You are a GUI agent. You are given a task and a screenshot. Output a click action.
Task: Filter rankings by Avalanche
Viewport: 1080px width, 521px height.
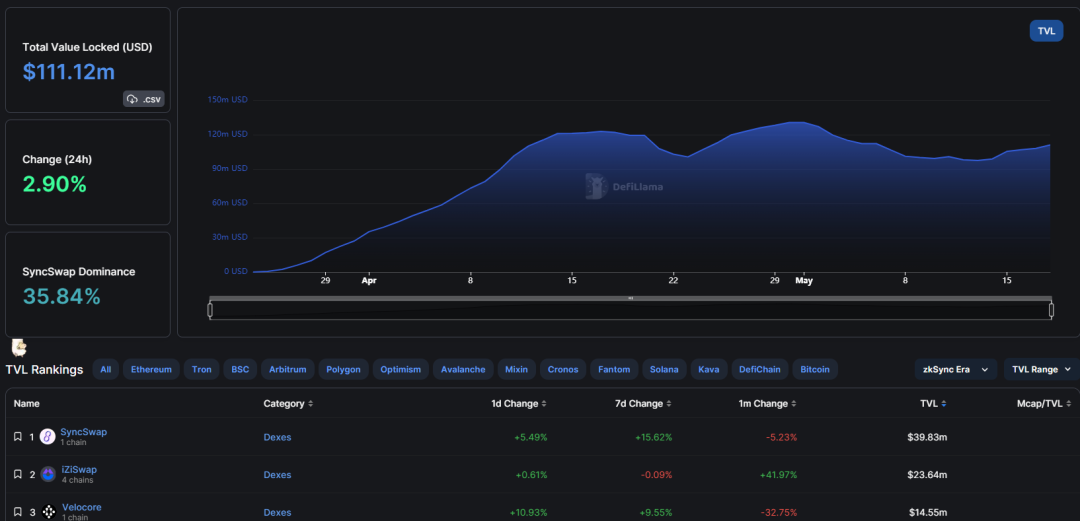tap(463, 369)
